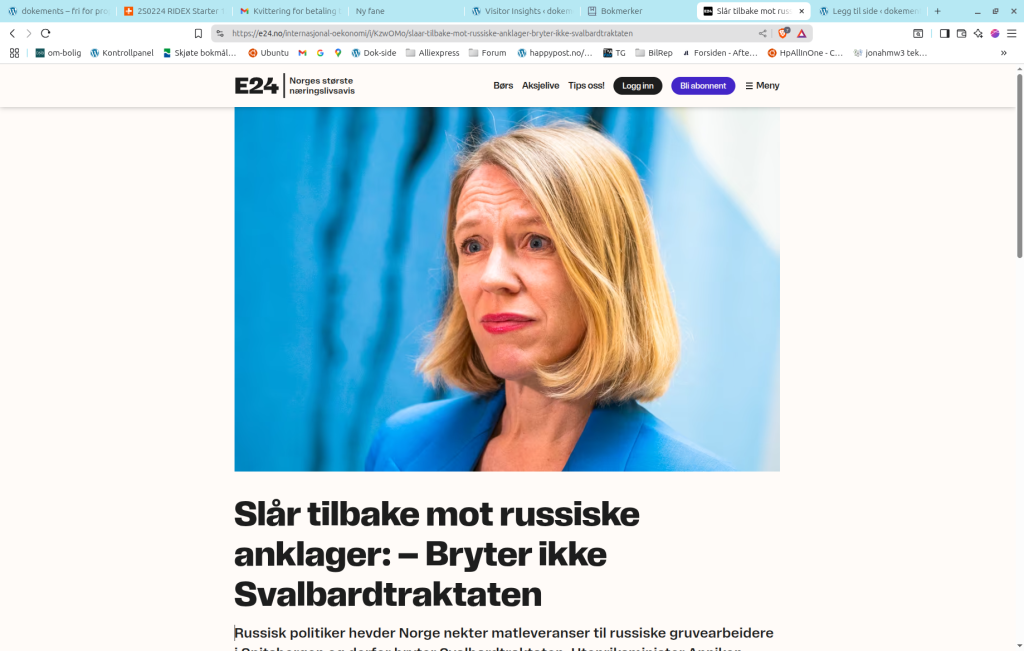Switch to Visitor Insights tab

click(521, 11)
